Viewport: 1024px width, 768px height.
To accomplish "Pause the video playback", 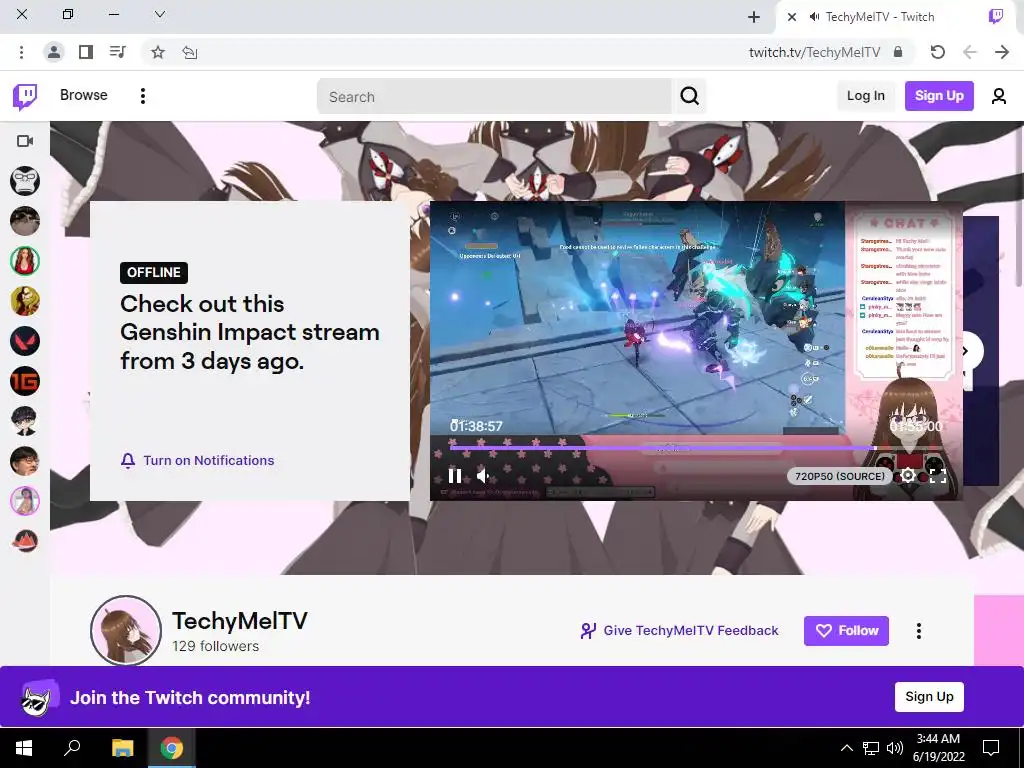I will click(x=455, y=476).
